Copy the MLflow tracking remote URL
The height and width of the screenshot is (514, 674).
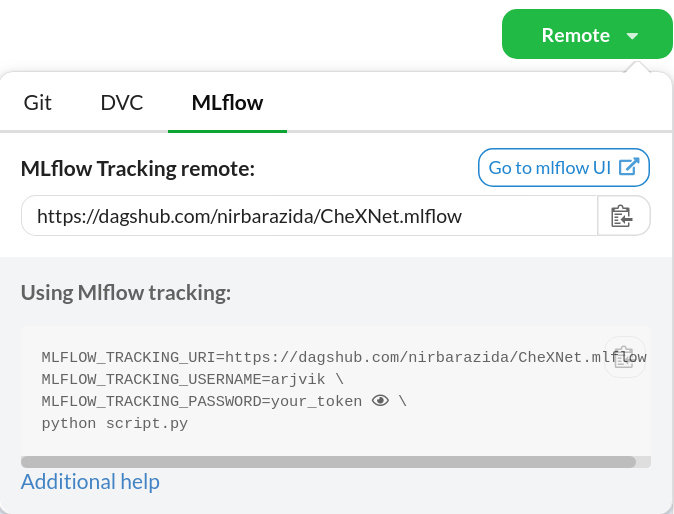tap(623, 216)
